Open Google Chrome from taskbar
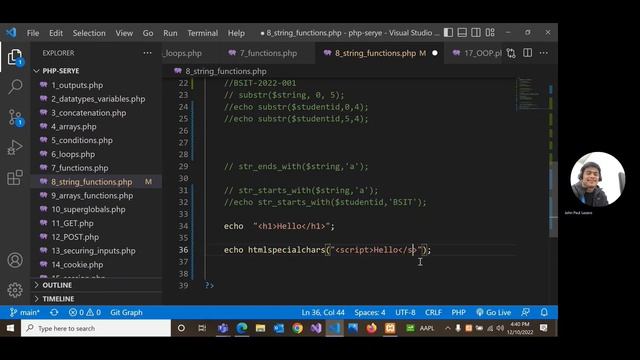Screen dimensions: 640x360 click(x=298, y=328)
